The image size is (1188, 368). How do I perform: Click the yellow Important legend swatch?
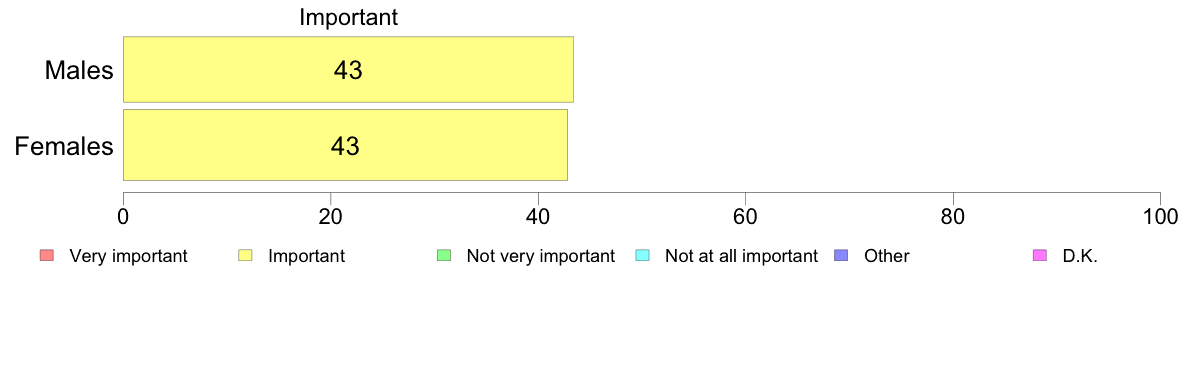[x=245, y=256]
